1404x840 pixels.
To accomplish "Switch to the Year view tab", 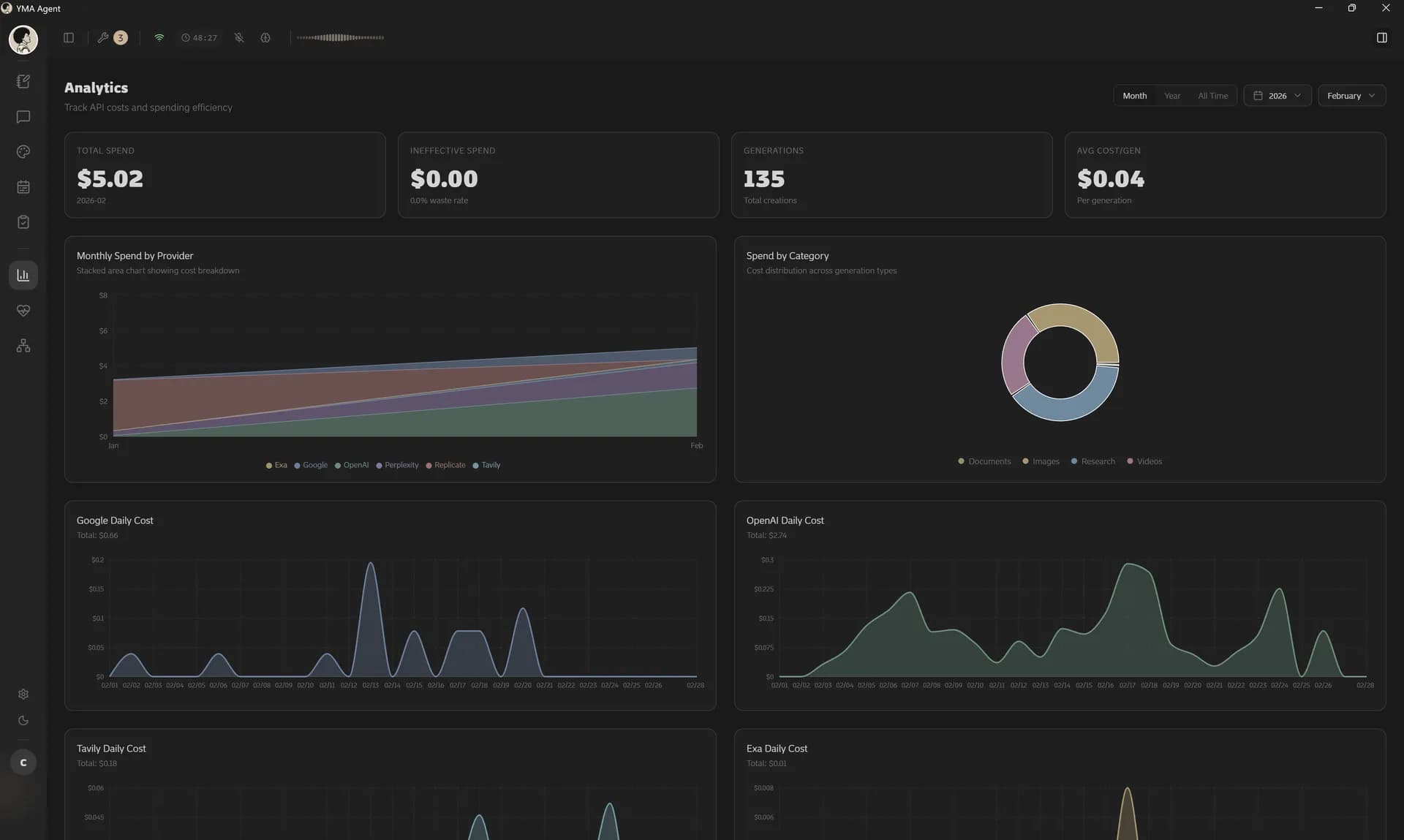I will coord(1171,95).
